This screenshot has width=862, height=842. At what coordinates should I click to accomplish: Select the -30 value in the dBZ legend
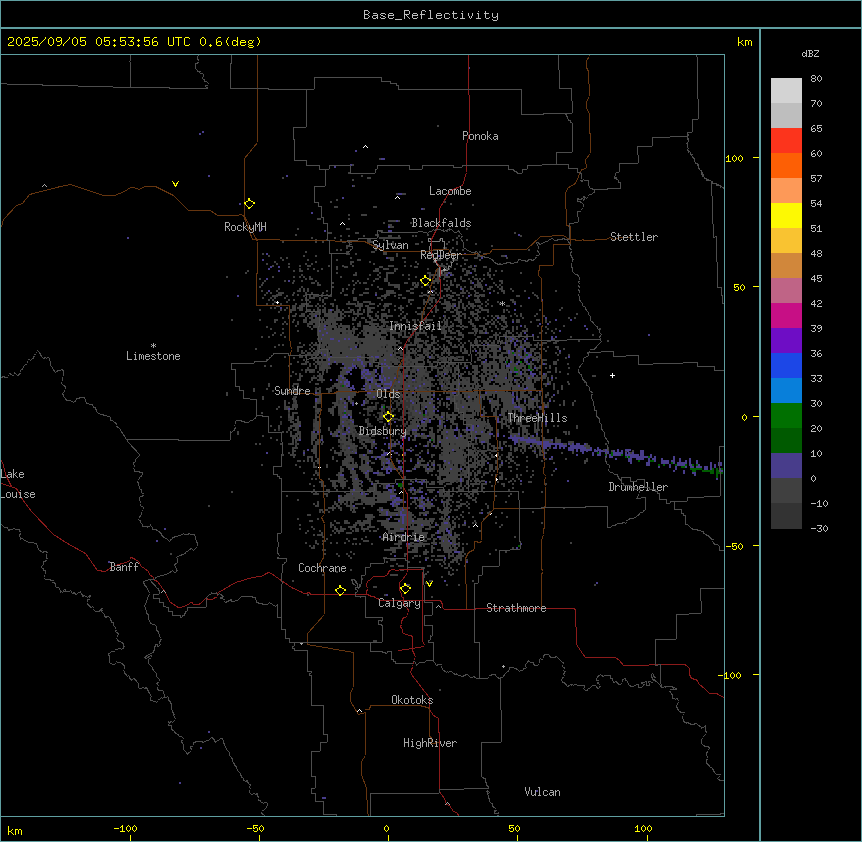819,529
